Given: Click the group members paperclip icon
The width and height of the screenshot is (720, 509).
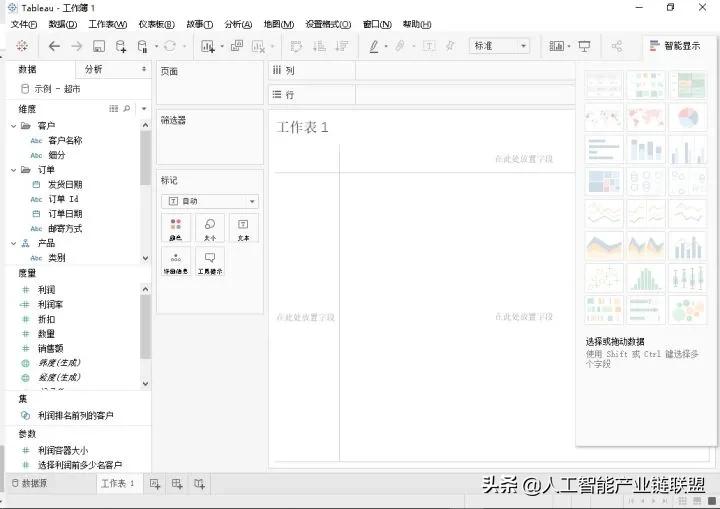Looking at the screenshot, I should [x=400, y=46].
